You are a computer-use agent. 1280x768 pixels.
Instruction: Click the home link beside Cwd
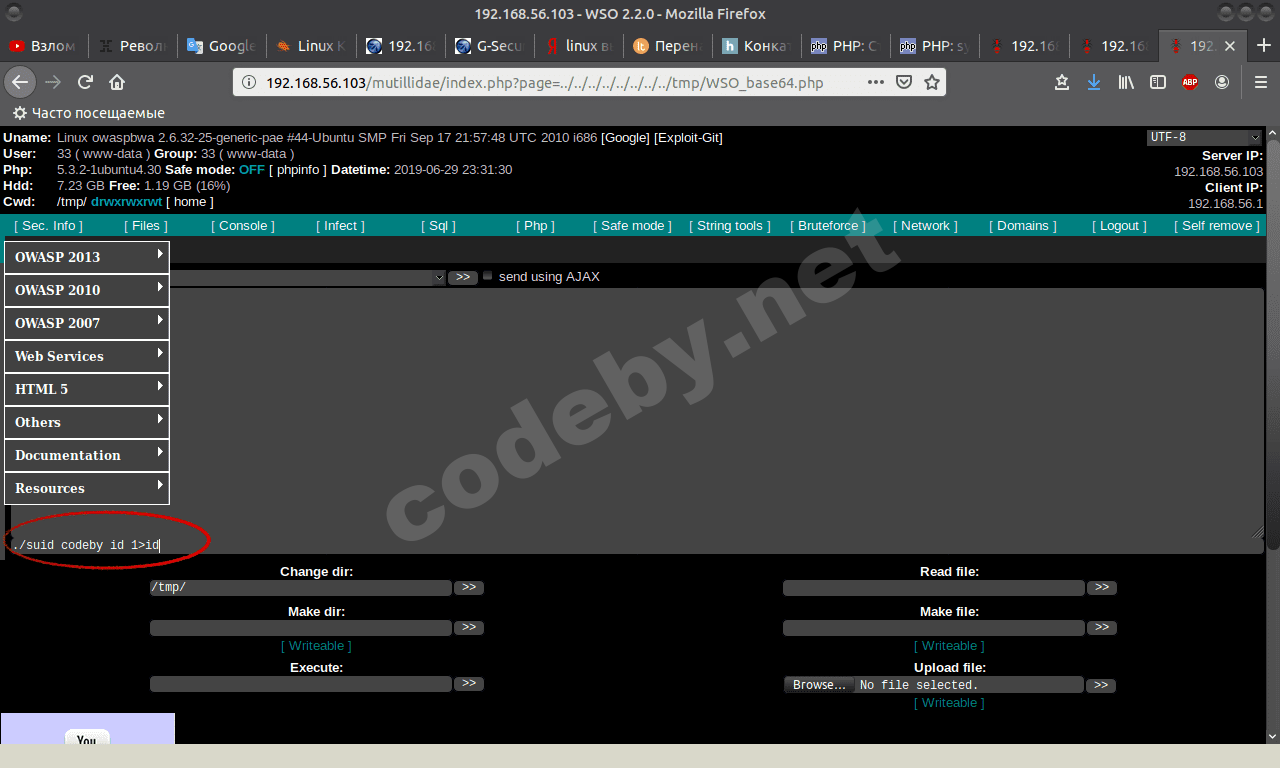[x=190, y=202]
